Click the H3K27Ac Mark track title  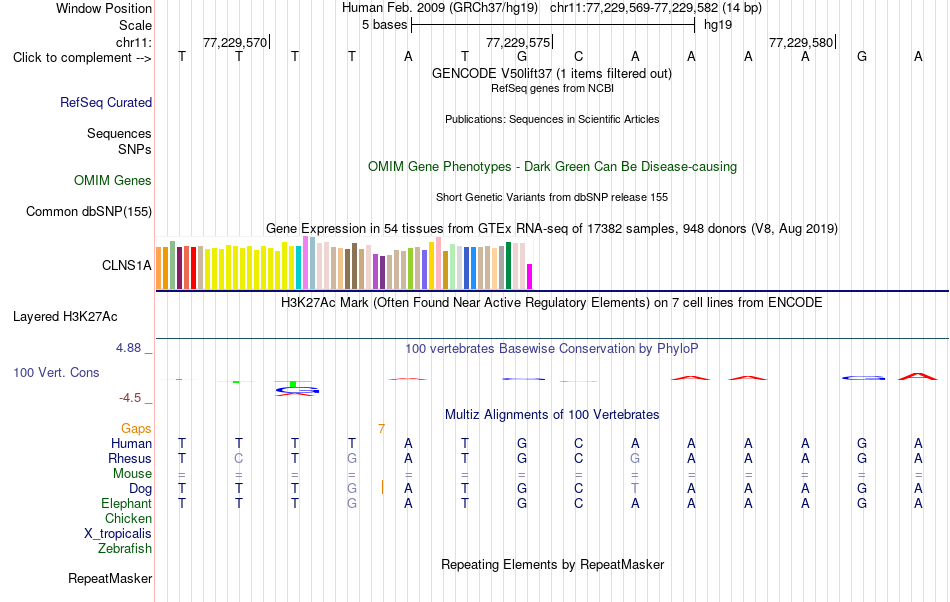tap(552, 302)
